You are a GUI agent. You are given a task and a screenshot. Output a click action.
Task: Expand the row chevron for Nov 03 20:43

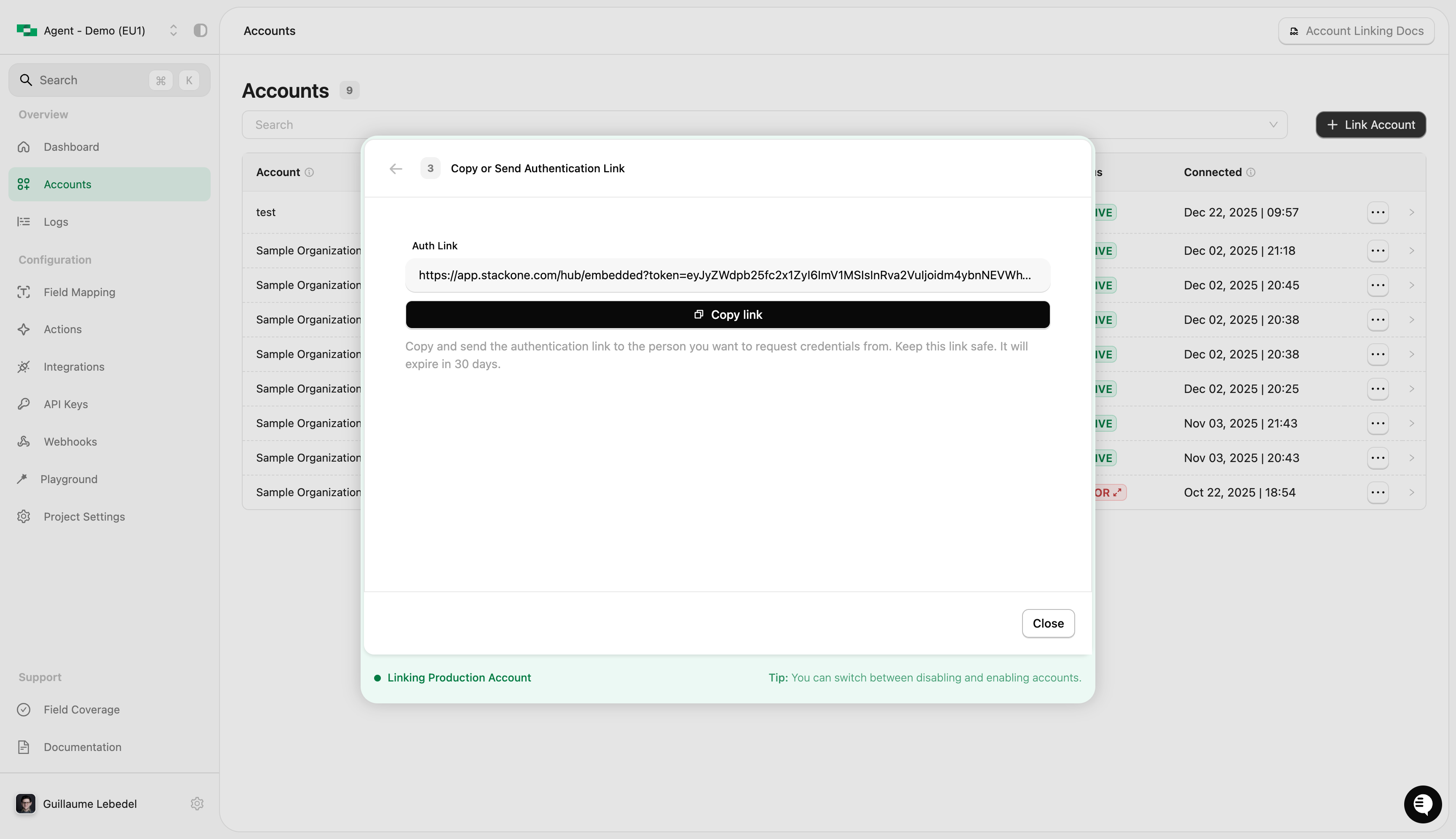1412,458
